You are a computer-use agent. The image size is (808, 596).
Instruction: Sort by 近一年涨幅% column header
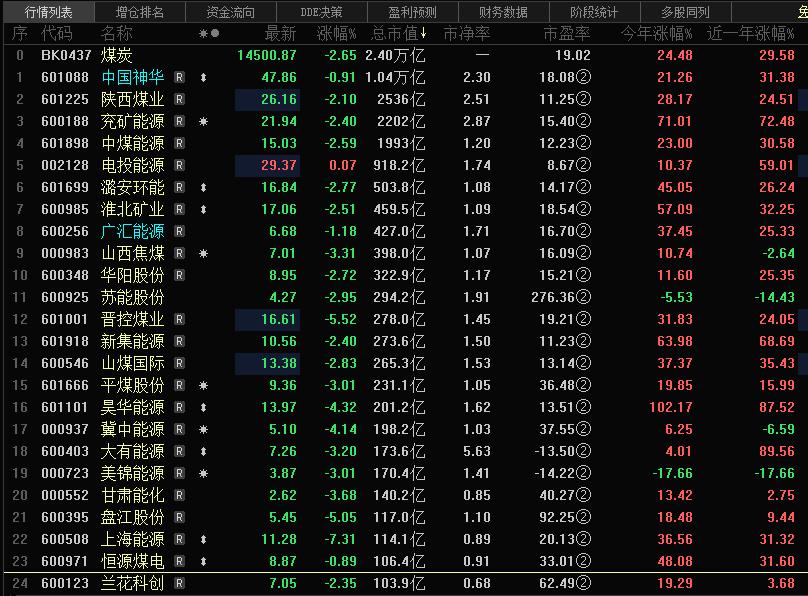(x=750, y=33)
